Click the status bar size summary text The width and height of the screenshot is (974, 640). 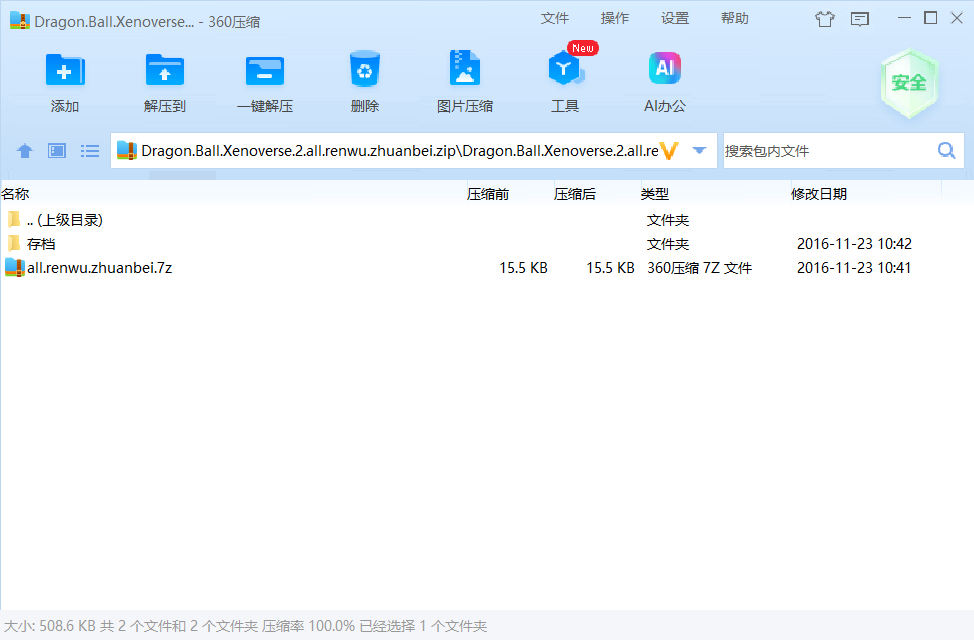[245, 626]
